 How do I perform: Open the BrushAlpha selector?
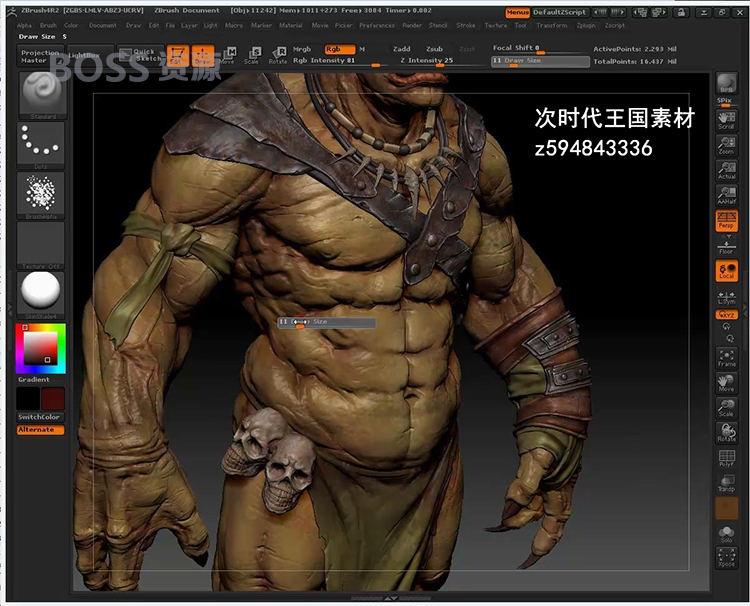(x=41, y=195)
